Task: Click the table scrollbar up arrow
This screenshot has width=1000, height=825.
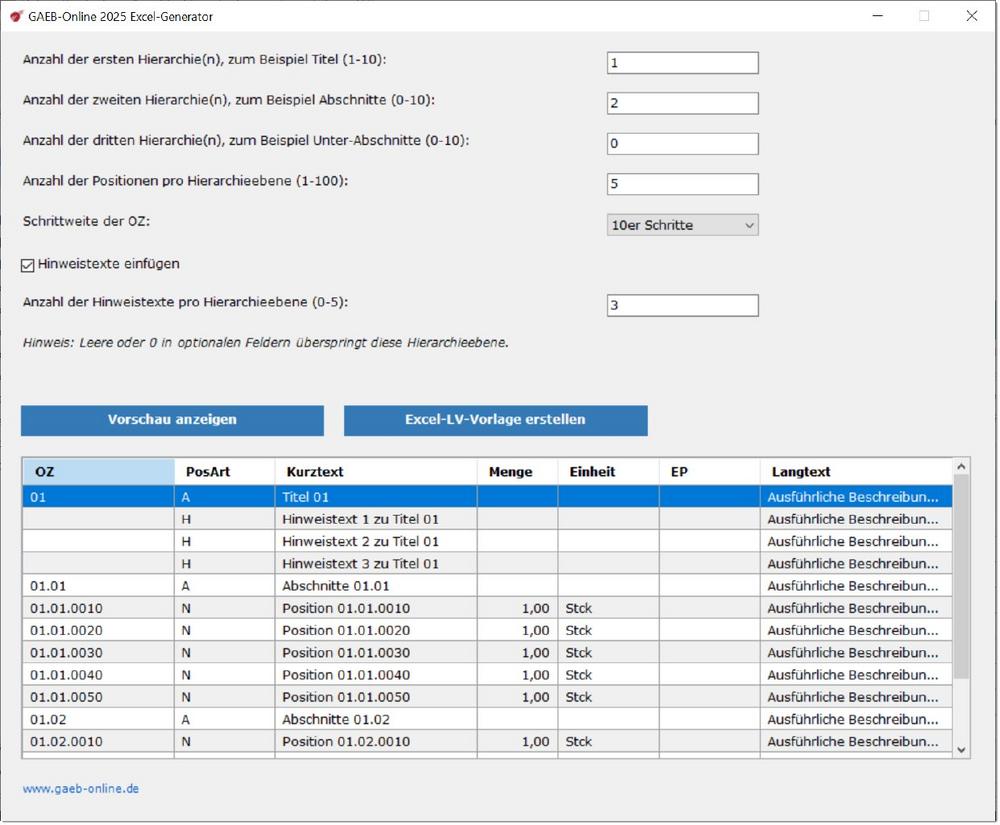Action: [961, 467]
